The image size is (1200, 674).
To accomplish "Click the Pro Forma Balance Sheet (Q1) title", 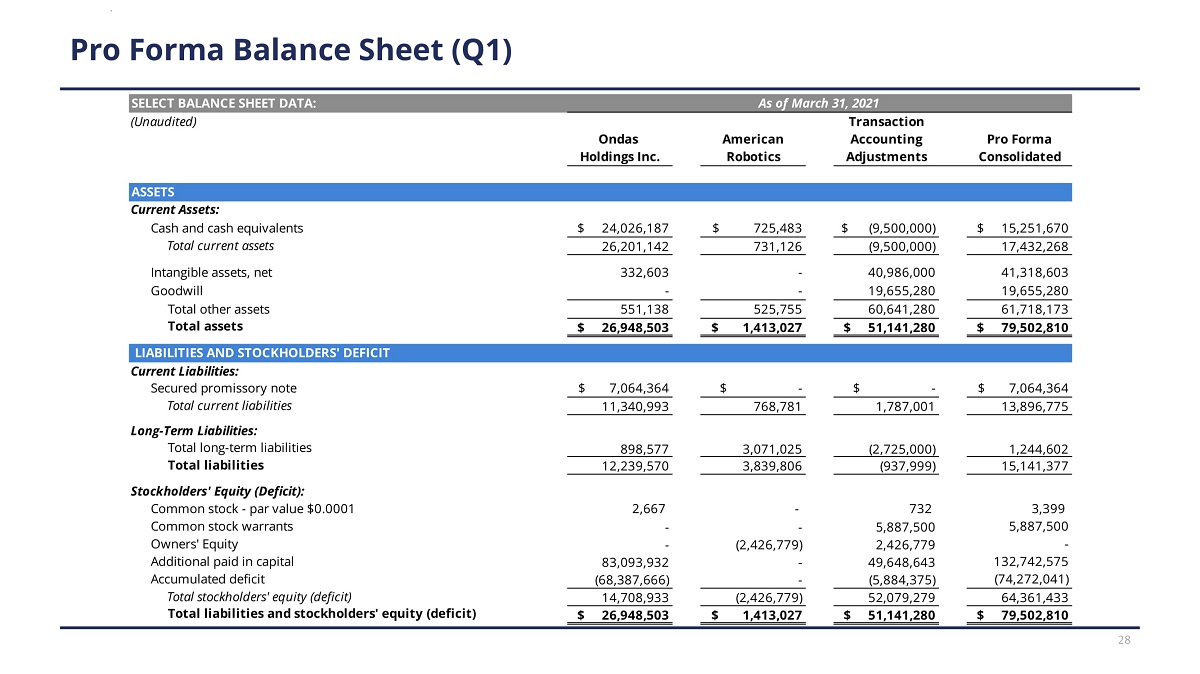I will pos(291,50).
